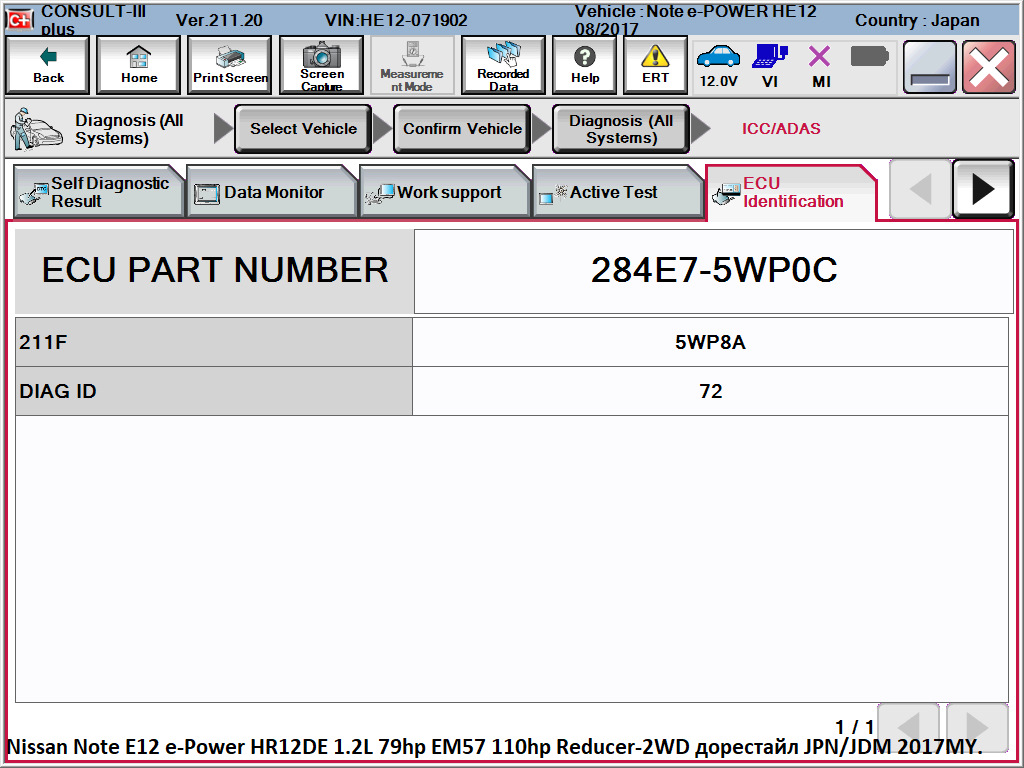This screenshot has width=1024, height=768.
Task: Click the ICC/ADAS breadcrumb label
Action: point(781,129)
